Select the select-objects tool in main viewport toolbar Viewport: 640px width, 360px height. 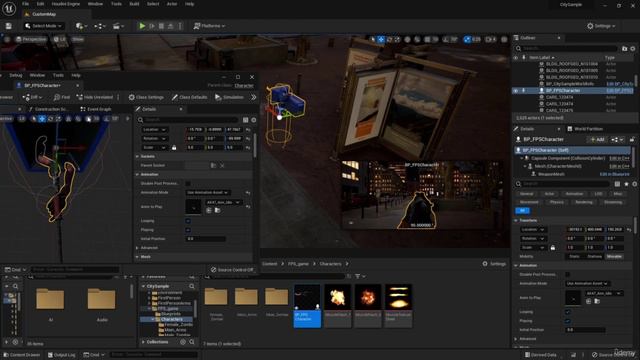click(373, 39)
